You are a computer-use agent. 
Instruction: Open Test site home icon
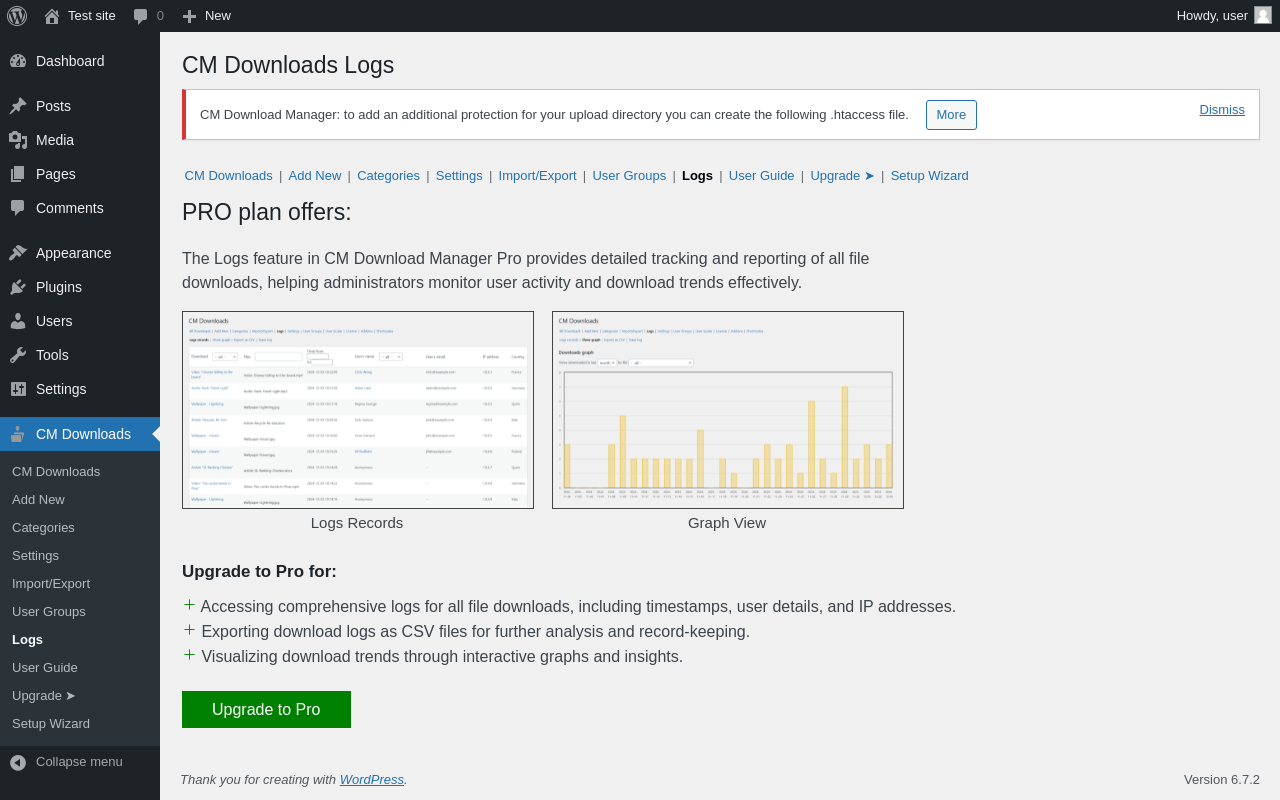pyautogui.click(x=52, y=16)
